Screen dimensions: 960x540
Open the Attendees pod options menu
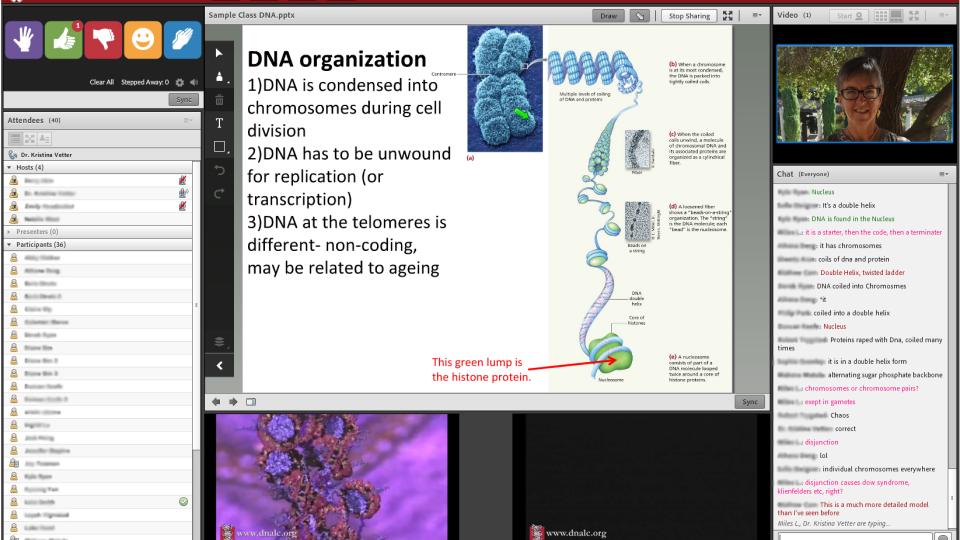(x=186, y=120)
